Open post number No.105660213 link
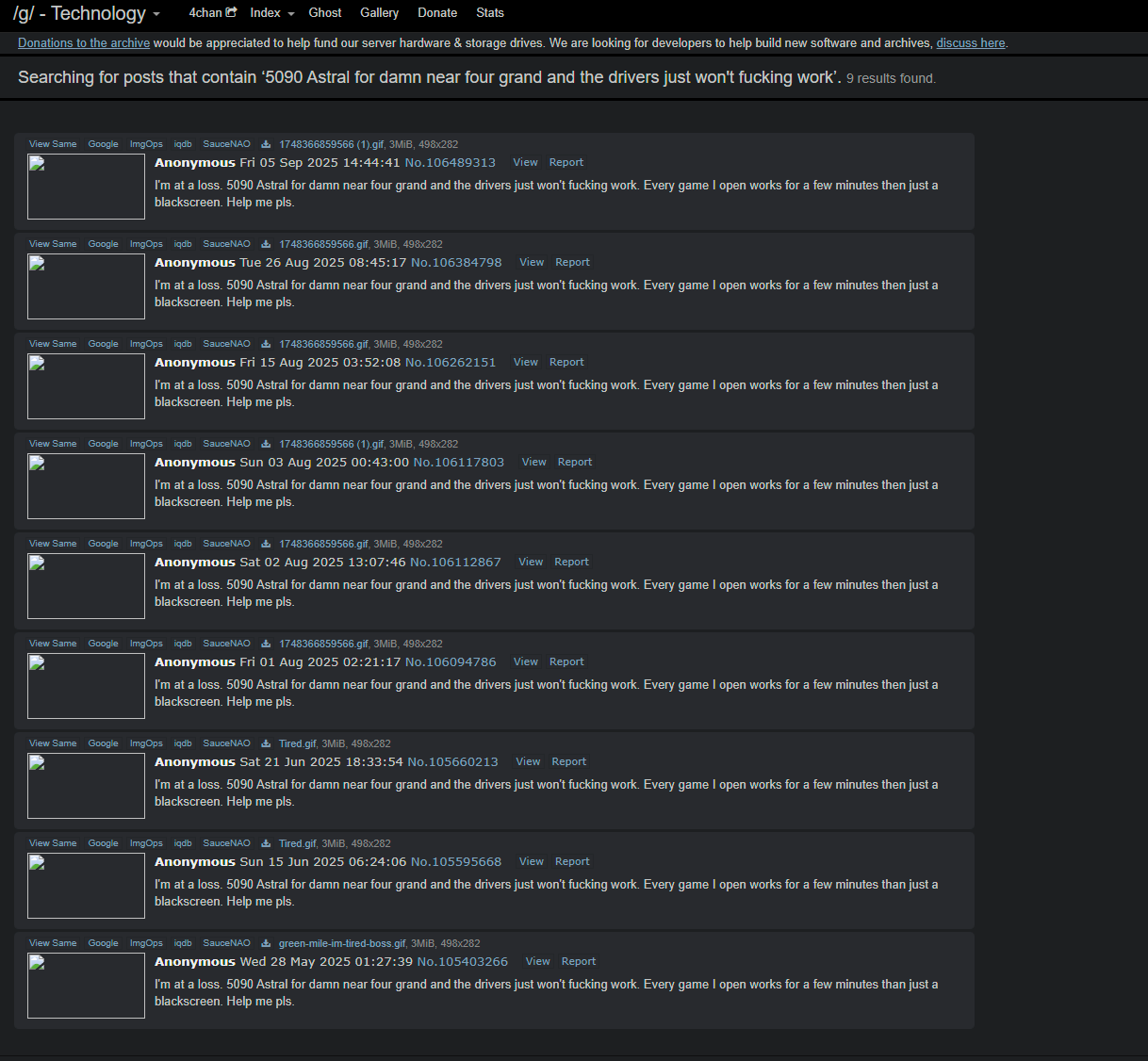The height and width of the screenshot is (1061, 1148). [x=452, y=761]
